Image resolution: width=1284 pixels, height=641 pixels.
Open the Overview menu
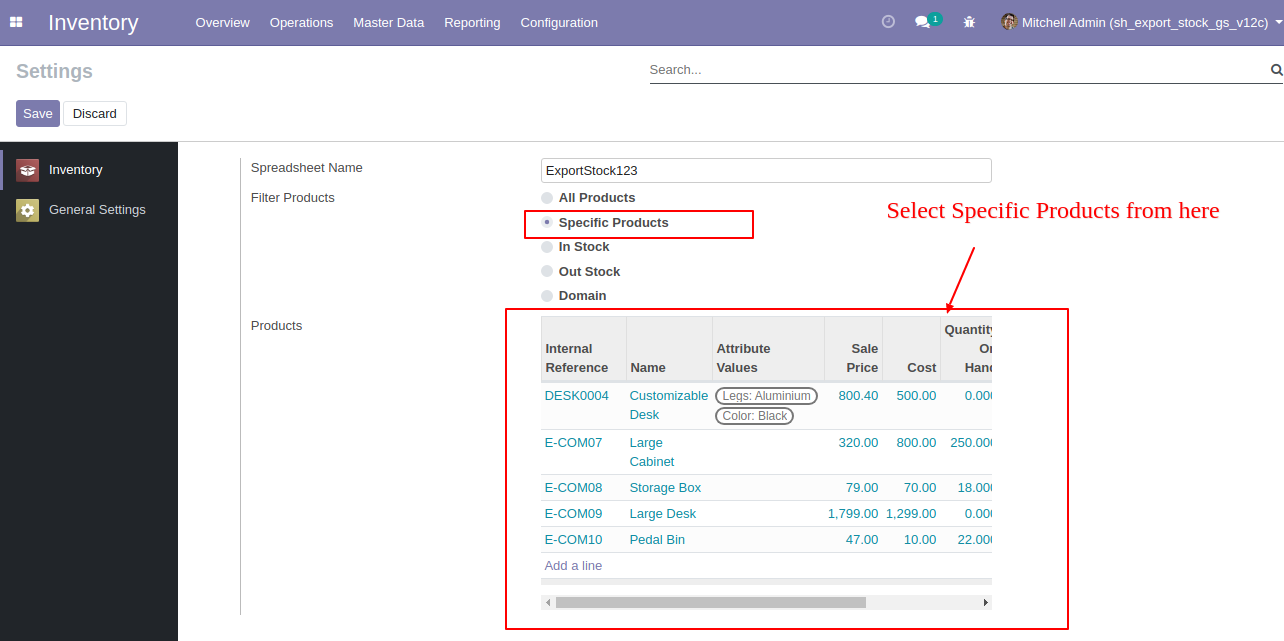223,22
